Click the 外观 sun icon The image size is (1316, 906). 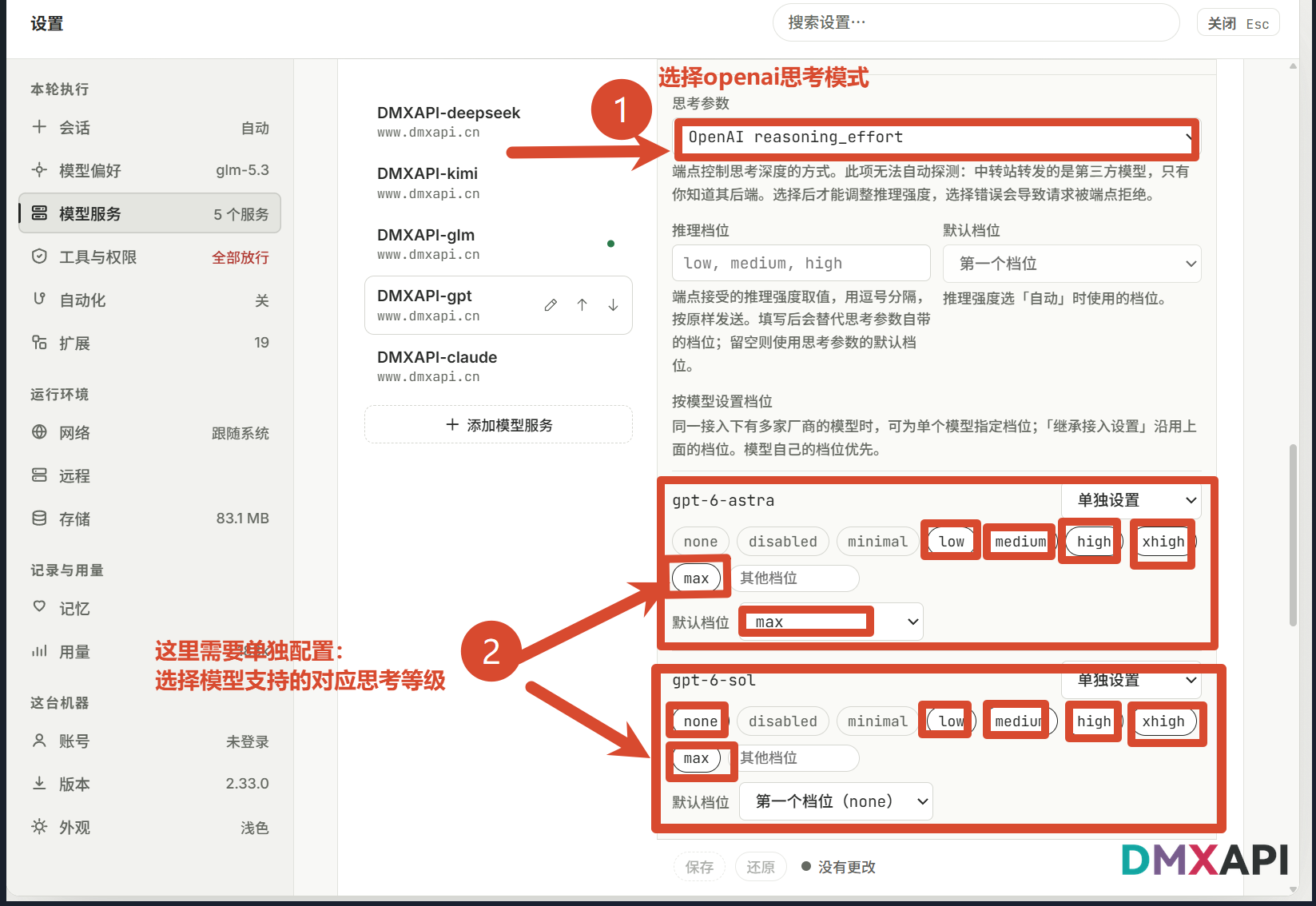point(39,826)
